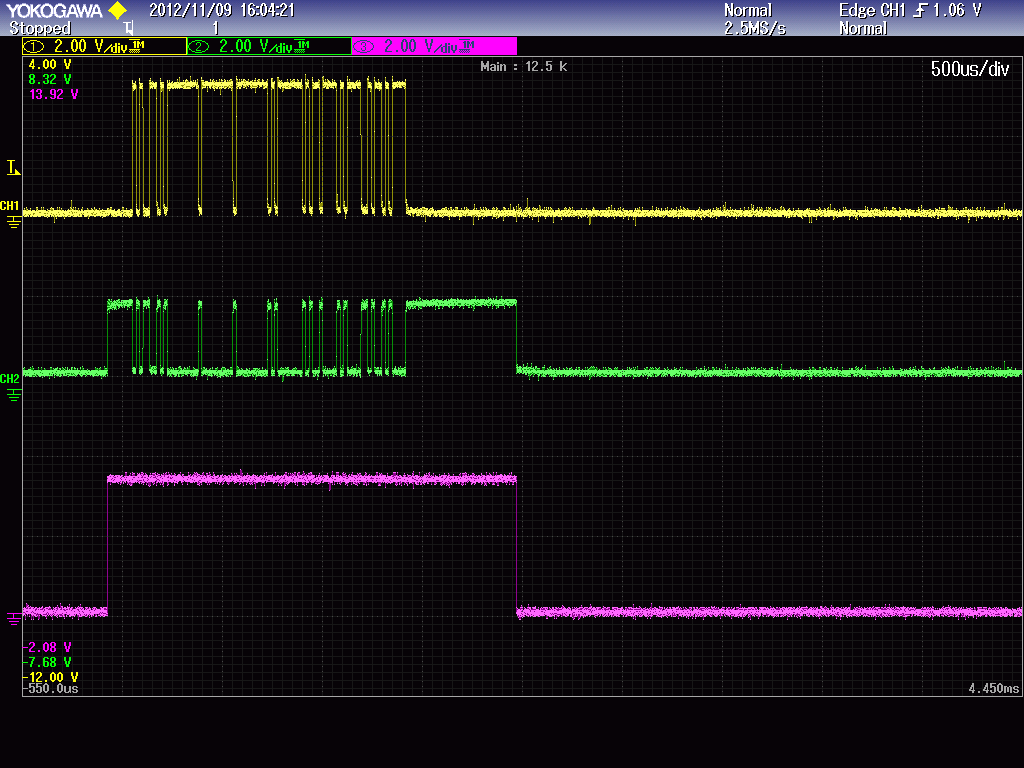This screenshot has width=1024, height=768.
Task: Click the magenta -2.08 V lower scale value
Action: pyautogui.click(x=48, y=647)
